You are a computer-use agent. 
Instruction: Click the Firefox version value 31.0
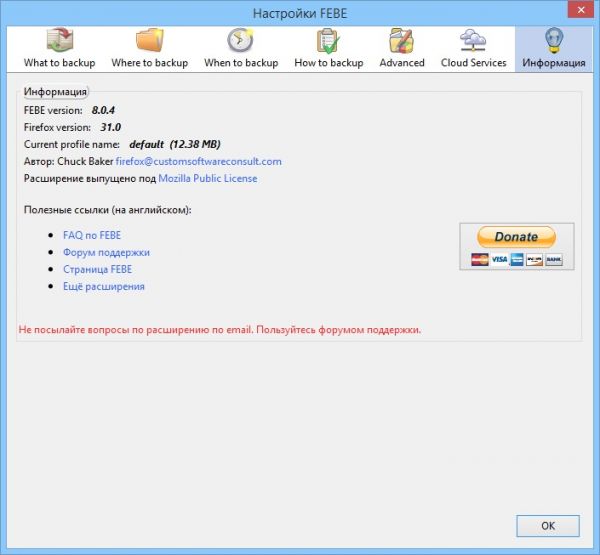111,127
